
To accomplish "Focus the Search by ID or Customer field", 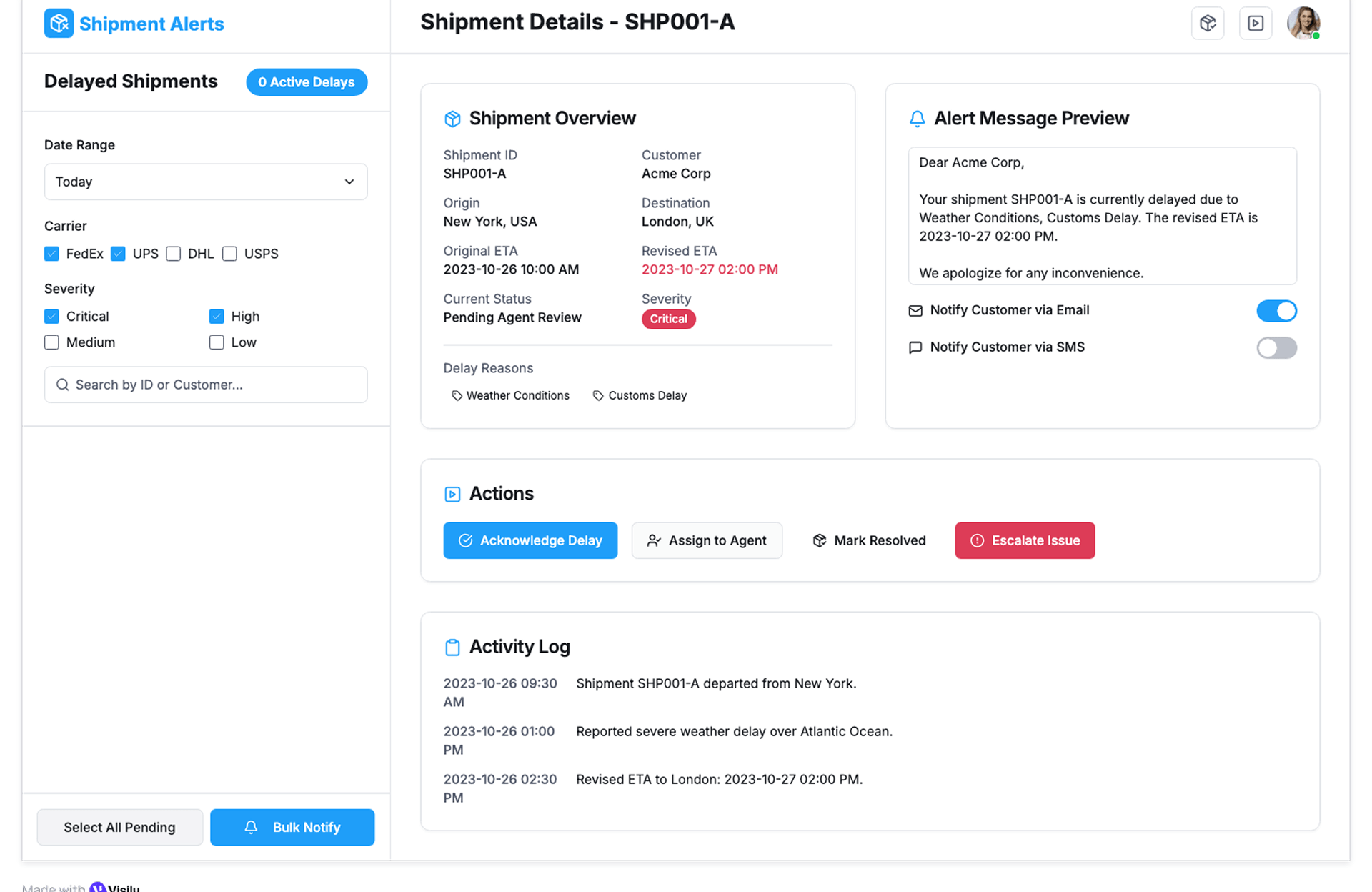I will click(206, 385).
